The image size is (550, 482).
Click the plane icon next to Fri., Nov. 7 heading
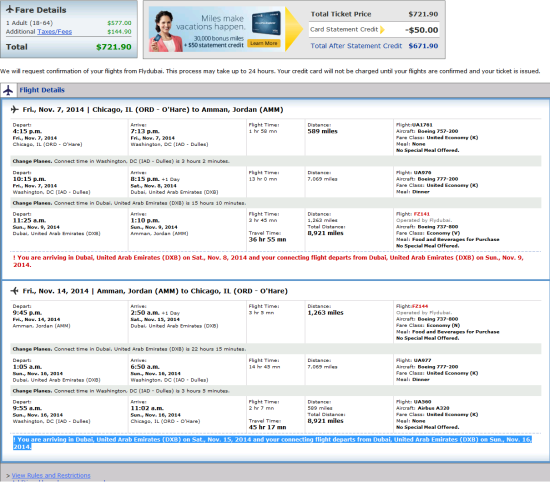(14, 109)
